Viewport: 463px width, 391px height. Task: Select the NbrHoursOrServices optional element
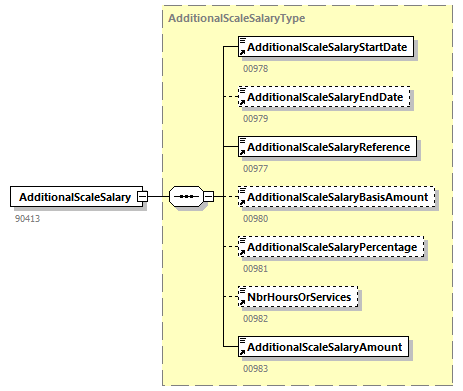coord(298,297)
